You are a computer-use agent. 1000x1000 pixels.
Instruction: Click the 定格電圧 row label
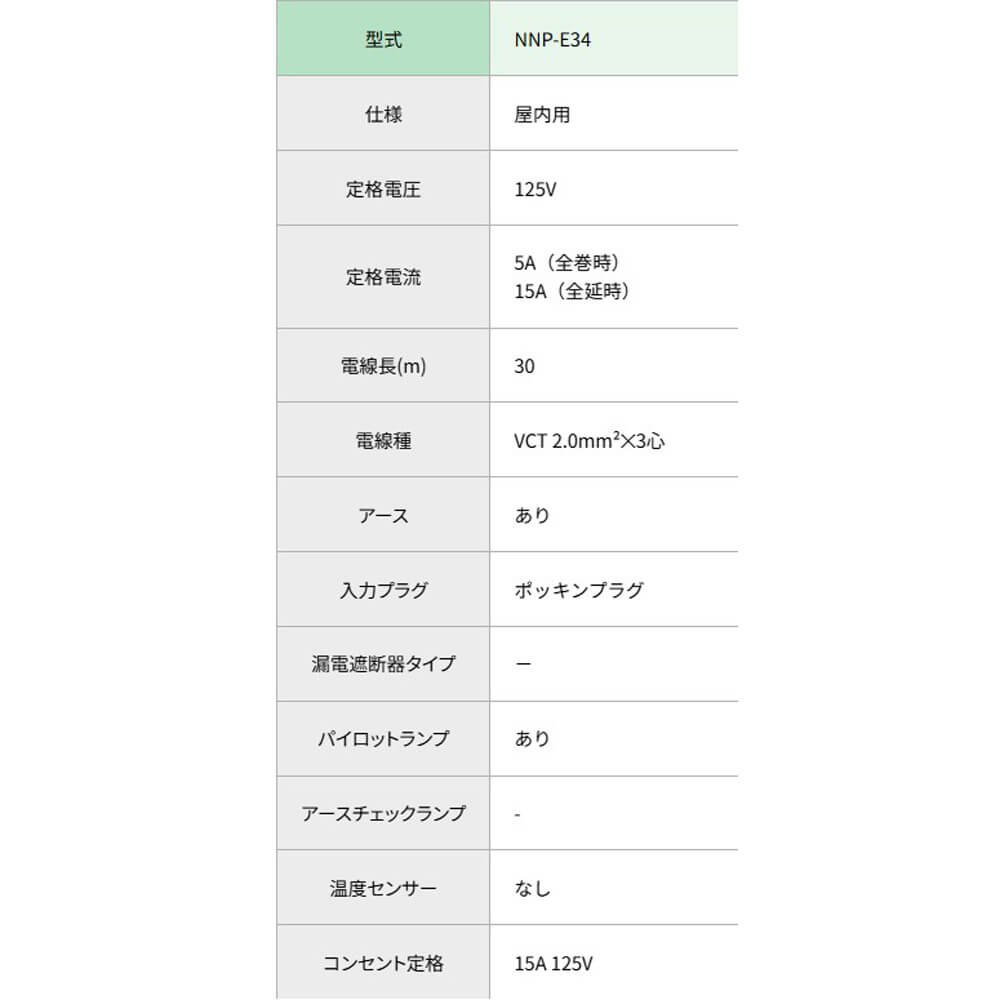click(383, 190)
